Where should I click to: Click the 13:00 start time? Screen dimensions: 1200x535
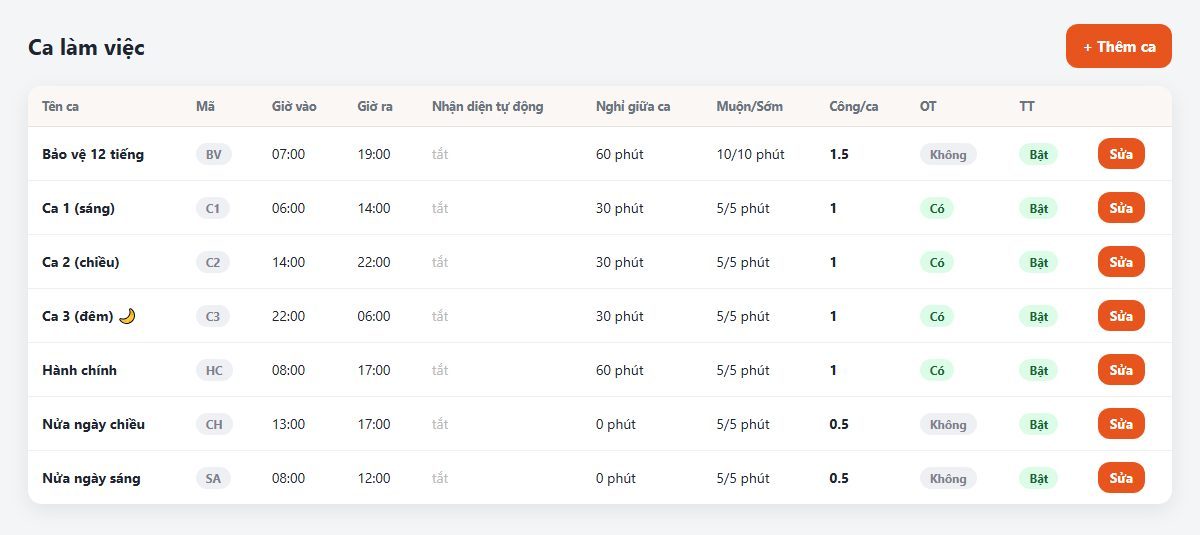[x=288, y=424]
